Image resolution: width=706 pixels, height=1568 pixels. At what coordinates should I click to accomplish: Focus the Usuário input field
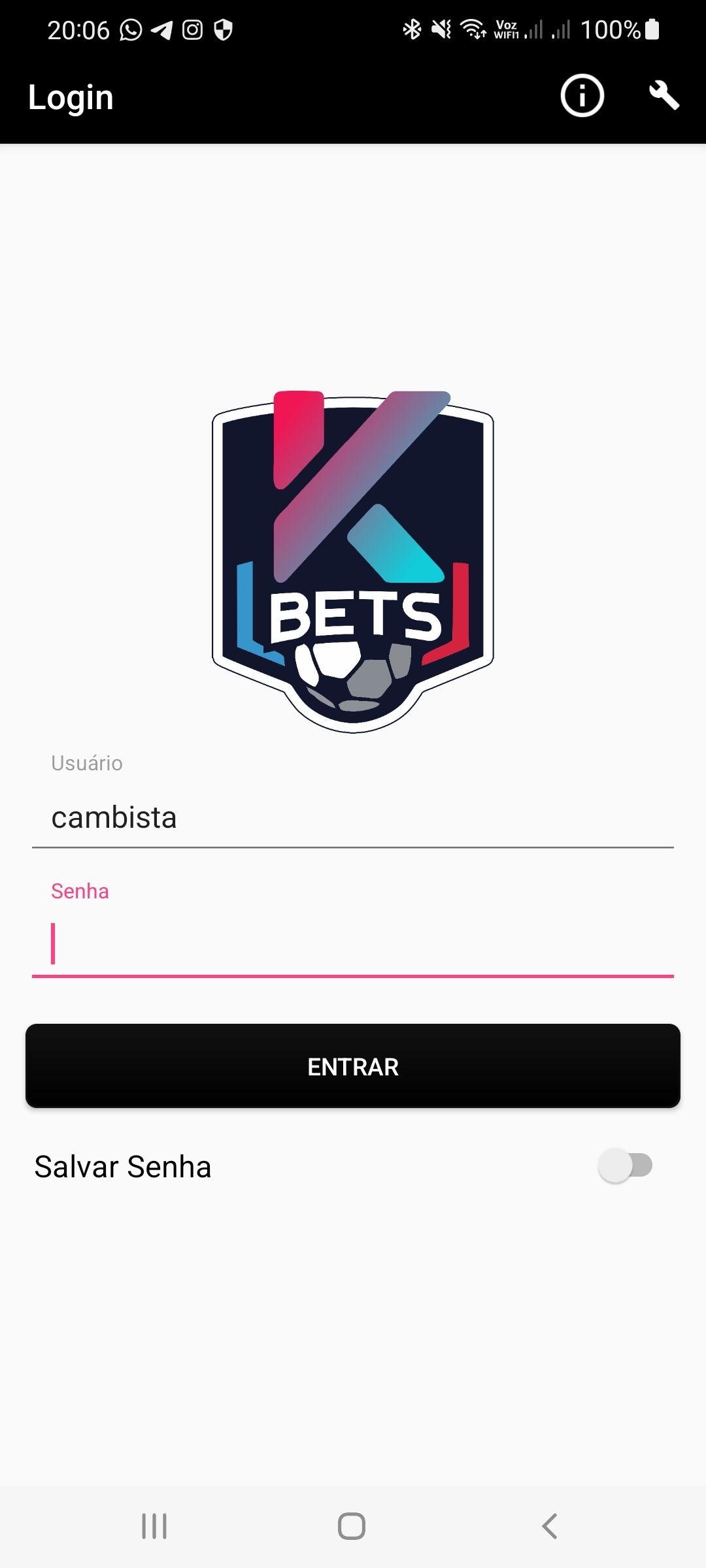click(353, 817)
